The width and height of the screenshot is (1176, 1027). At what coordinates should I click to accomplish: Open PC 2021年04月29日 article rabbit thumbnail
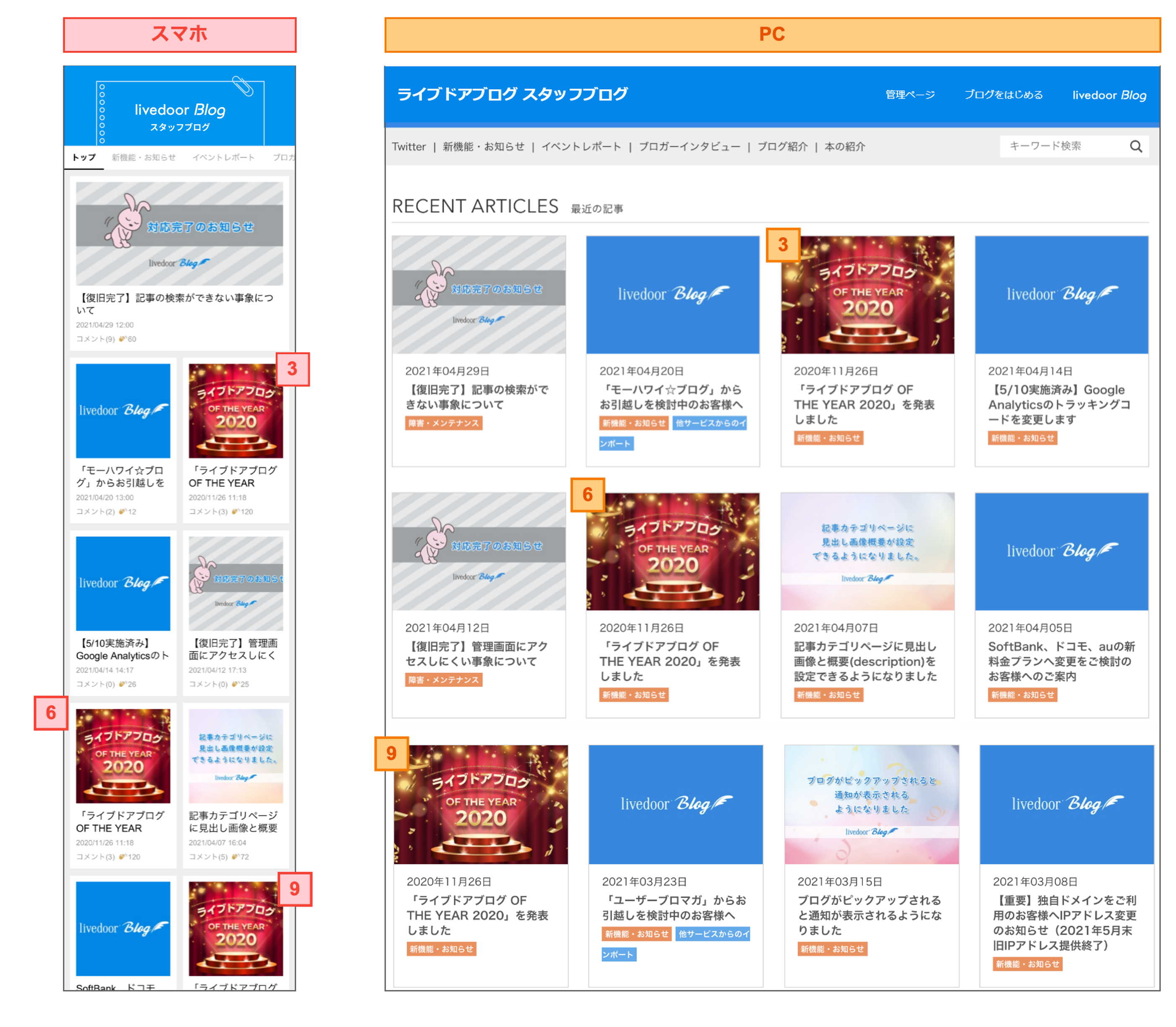[x=479, y=295]
